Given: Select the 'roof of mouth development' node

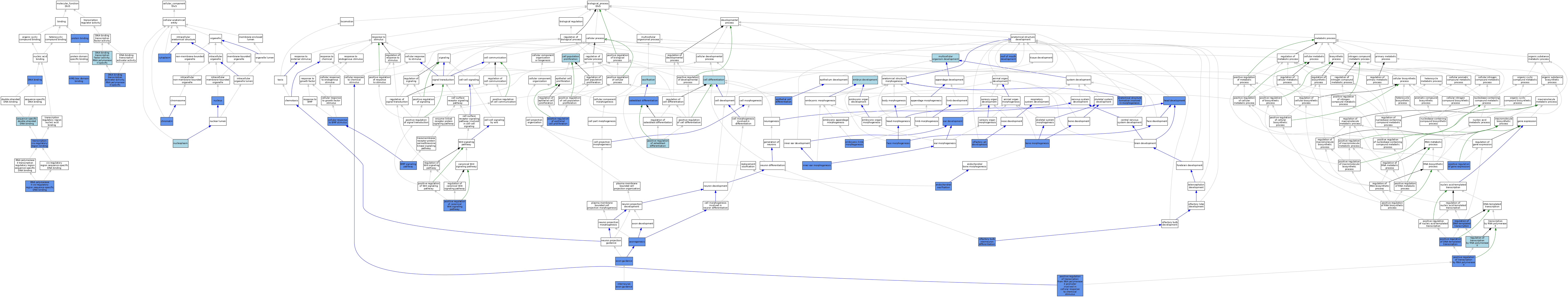Looking at the screenshot, I should pyautogui.click(x=1008, y=58).
